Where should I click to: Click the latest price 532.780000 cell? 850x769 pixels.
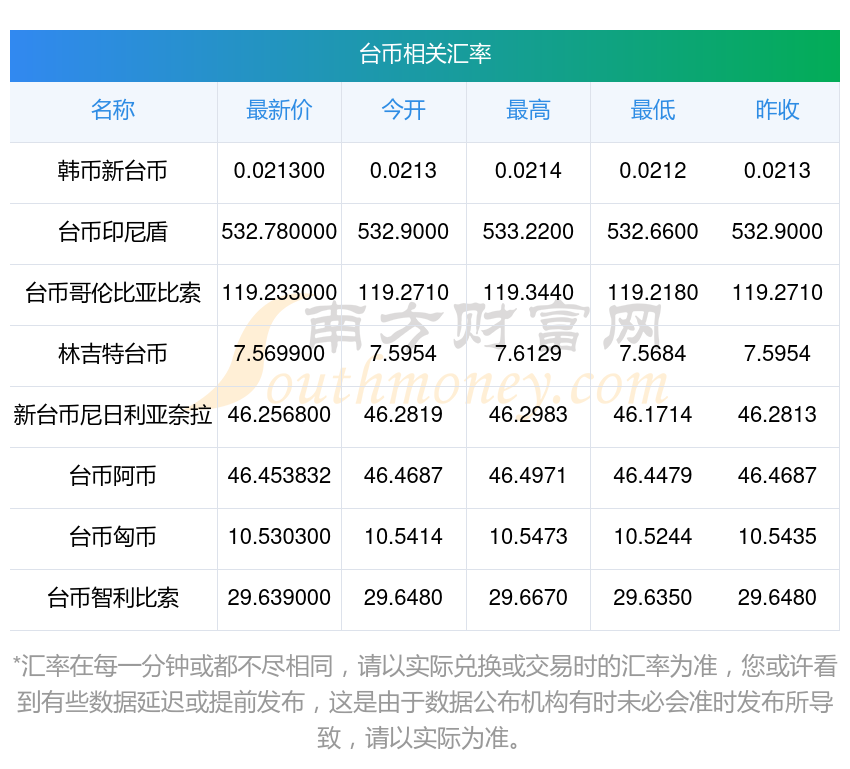tap(279, 233)
